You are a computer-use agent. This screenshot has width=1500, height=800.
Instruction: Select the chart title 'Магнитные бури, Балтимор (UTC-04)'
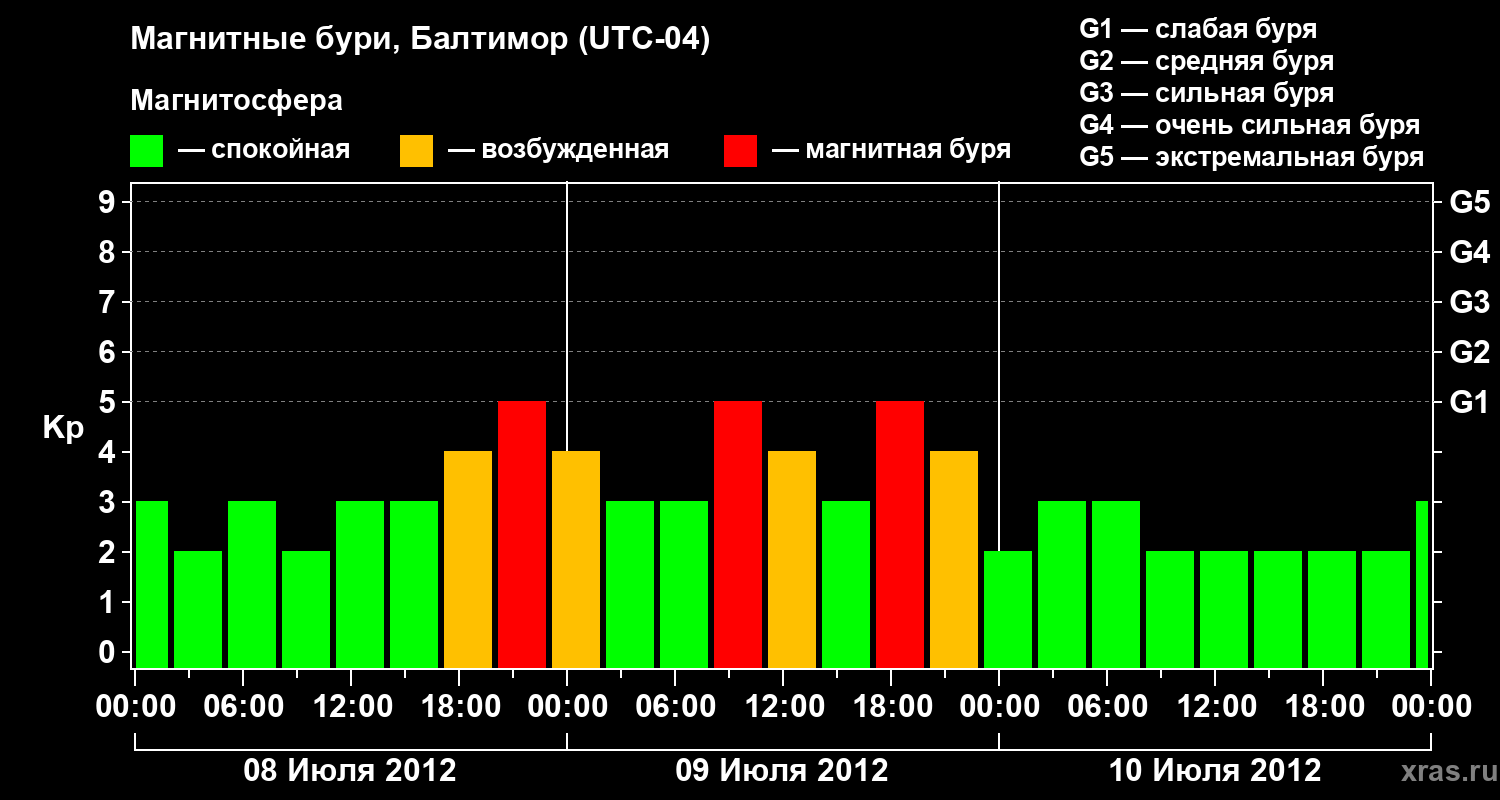[420, 41]
